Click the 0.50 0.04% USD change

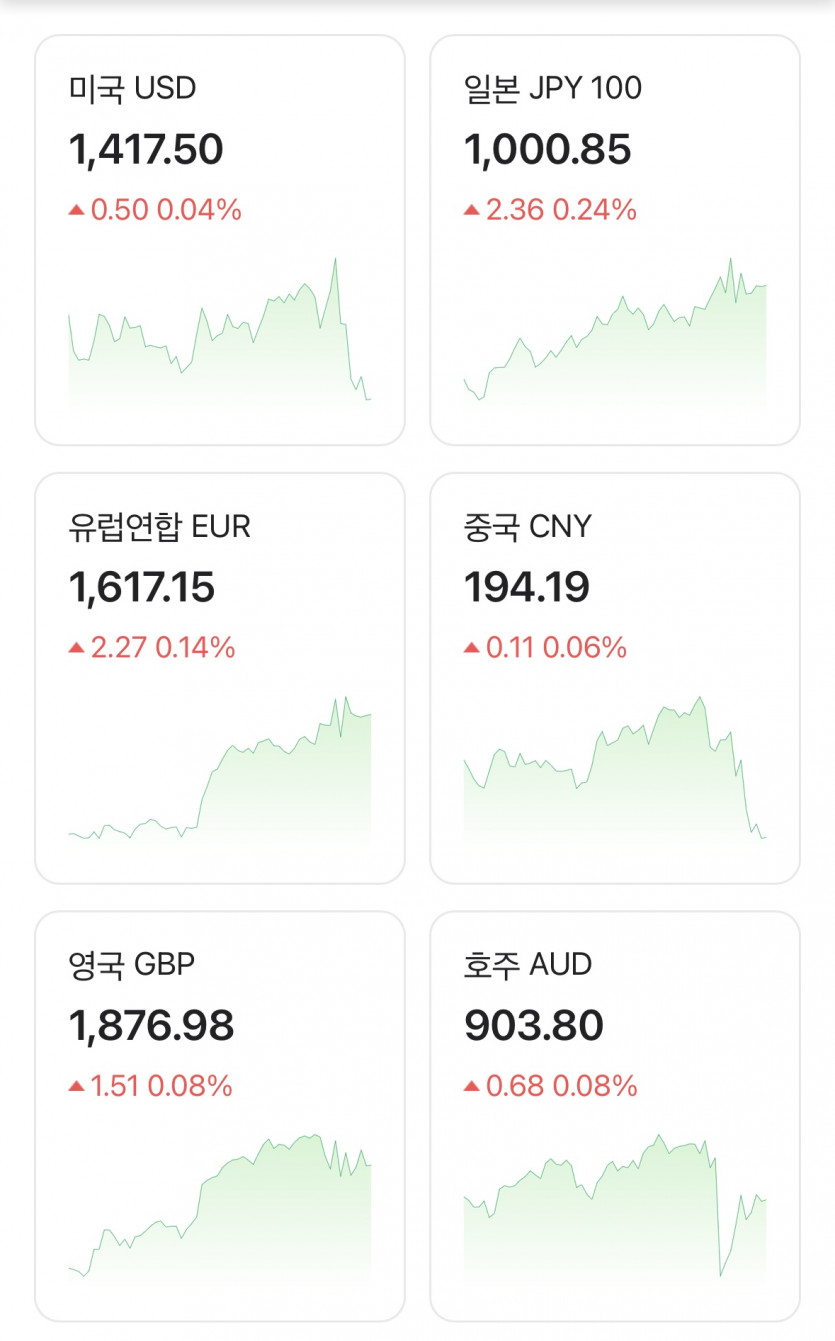point(166,210)
